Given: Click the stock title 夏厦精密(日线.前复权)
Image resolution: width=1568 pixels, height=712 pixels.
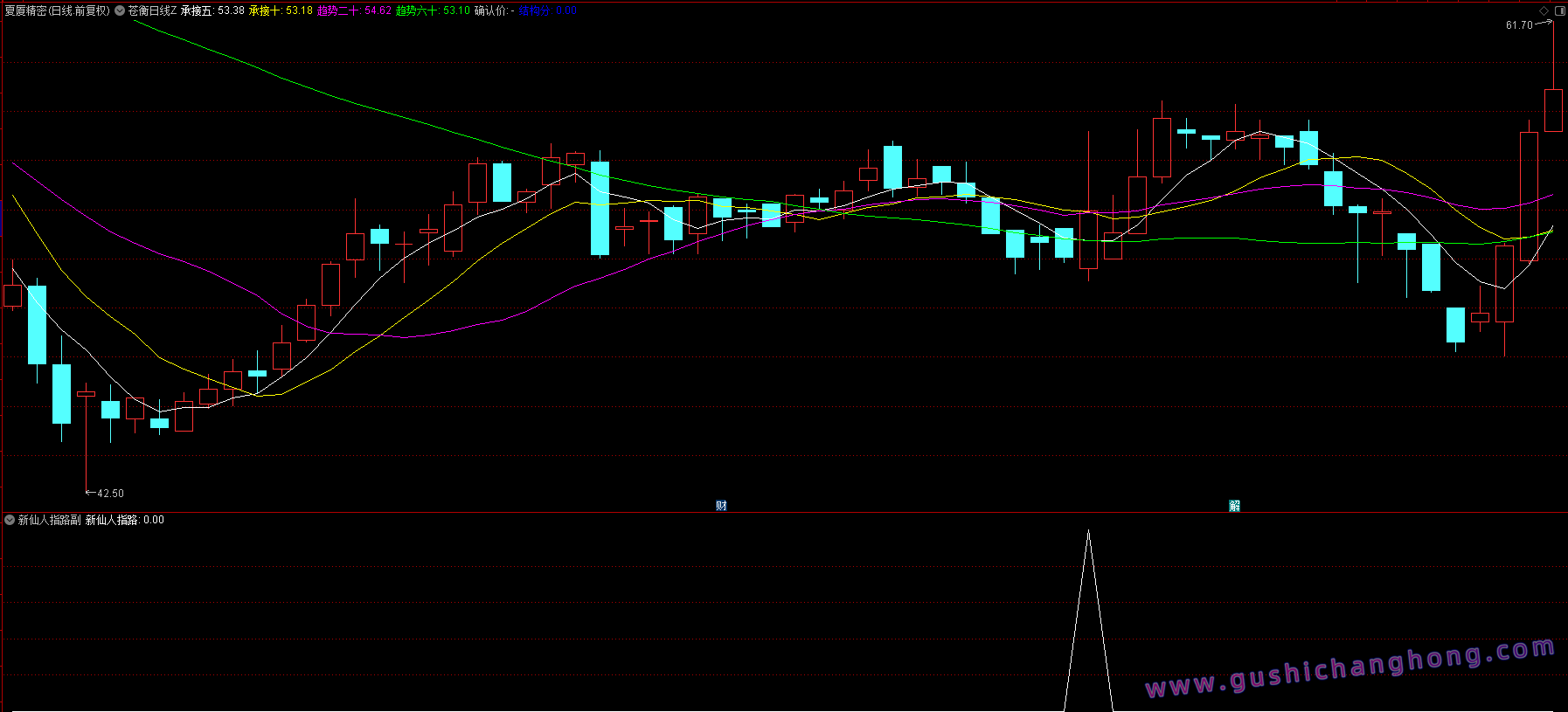Looking at the screenshot, I should point(58,10).
